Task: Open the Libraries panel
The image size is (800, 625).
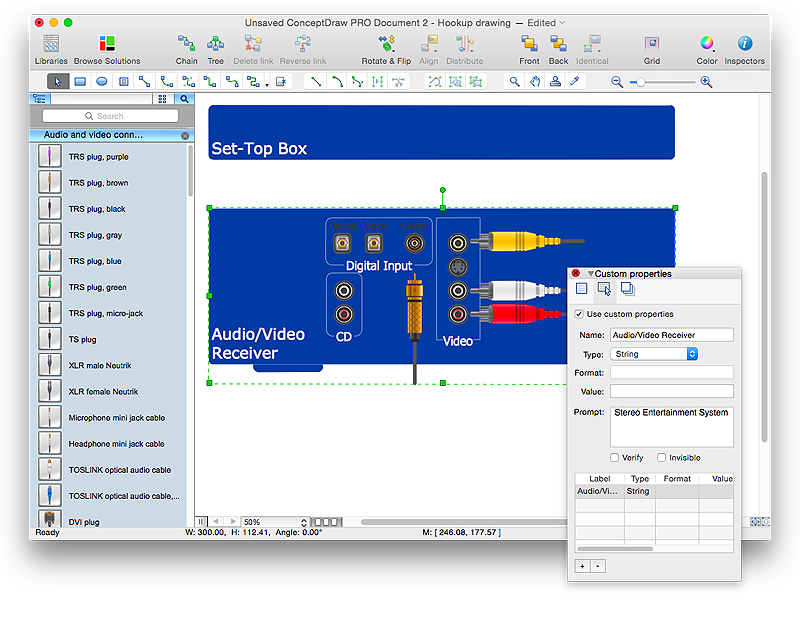Action: point(51,49)
